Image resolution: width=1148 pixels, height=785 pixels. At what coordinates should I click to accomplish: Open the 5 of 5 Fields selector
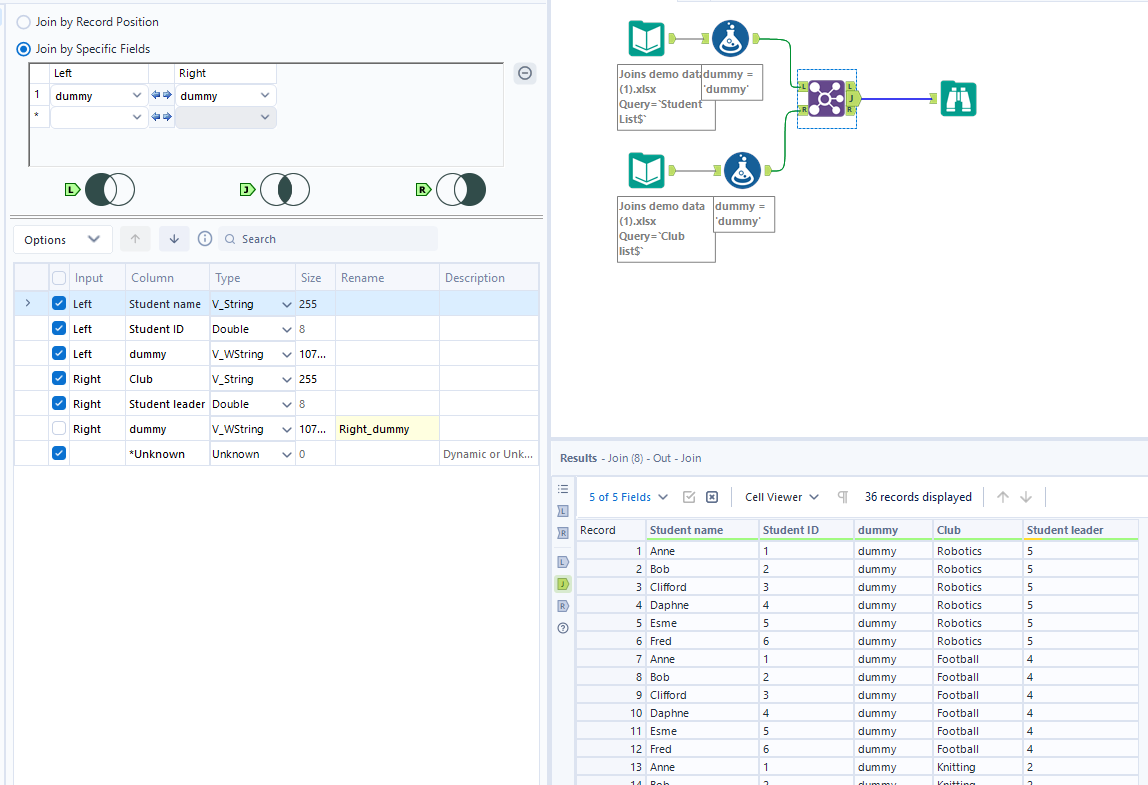point(628,497)
